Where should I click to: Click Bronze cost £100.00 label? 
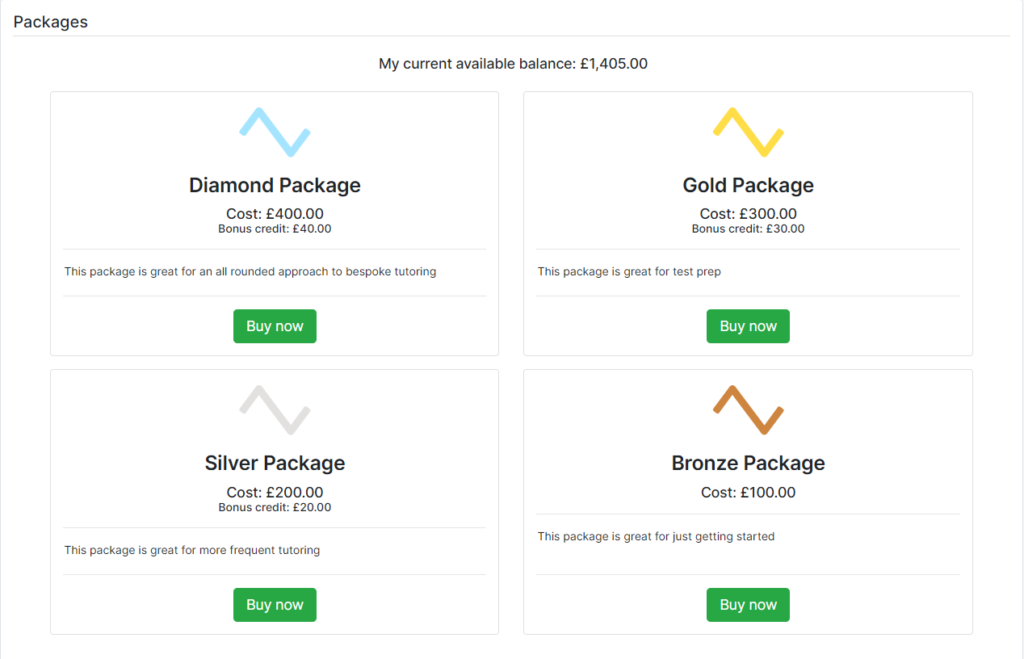748,492
